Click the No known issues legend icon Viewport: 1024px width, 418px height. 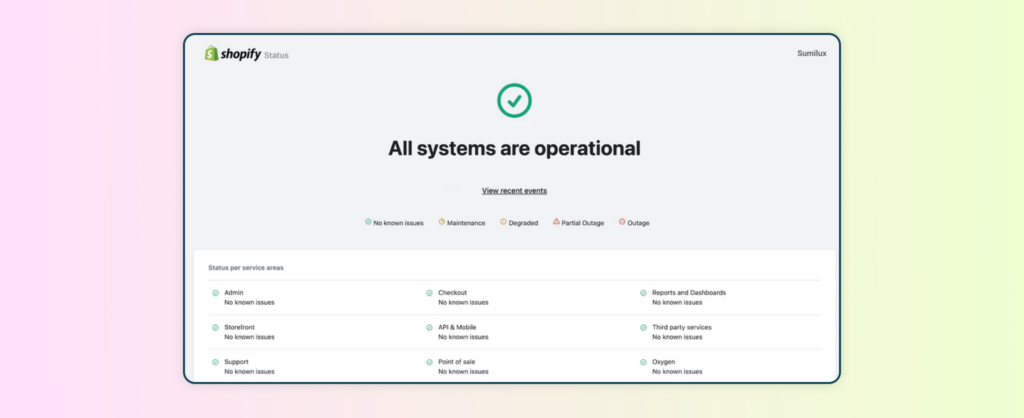[368, 222]
